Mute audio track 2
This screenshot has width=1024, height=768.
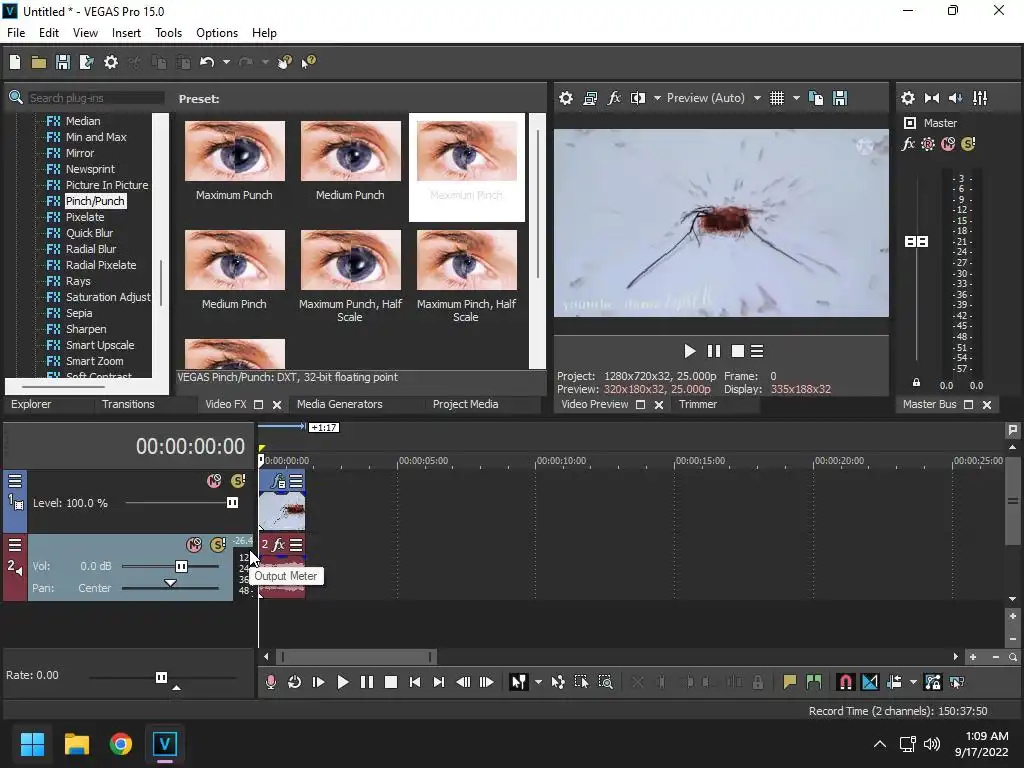(x=194, y=544)
